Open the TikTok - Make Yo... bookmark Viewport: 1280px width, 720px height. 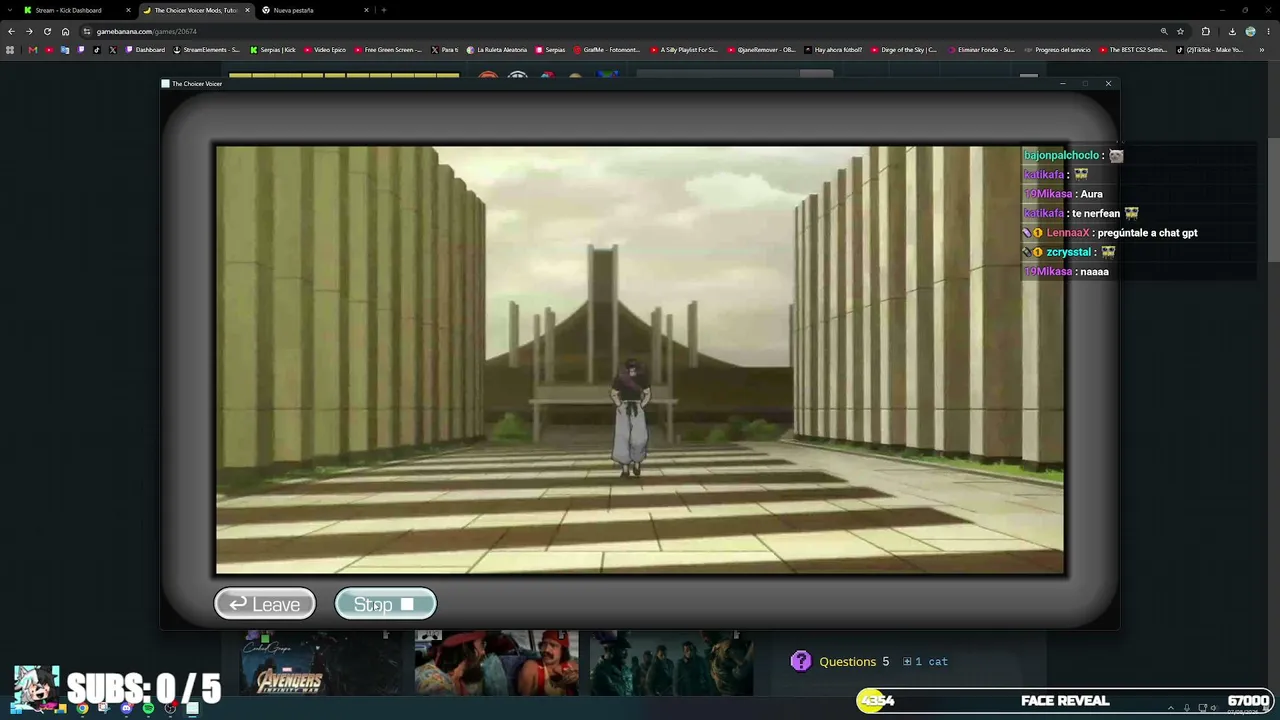tap(1209, 50)
